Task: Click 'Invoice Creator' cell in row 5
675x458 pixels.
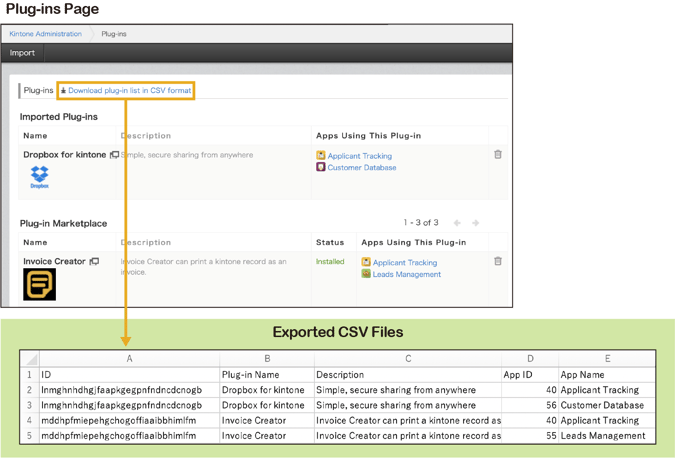Action: coord(267,436)
